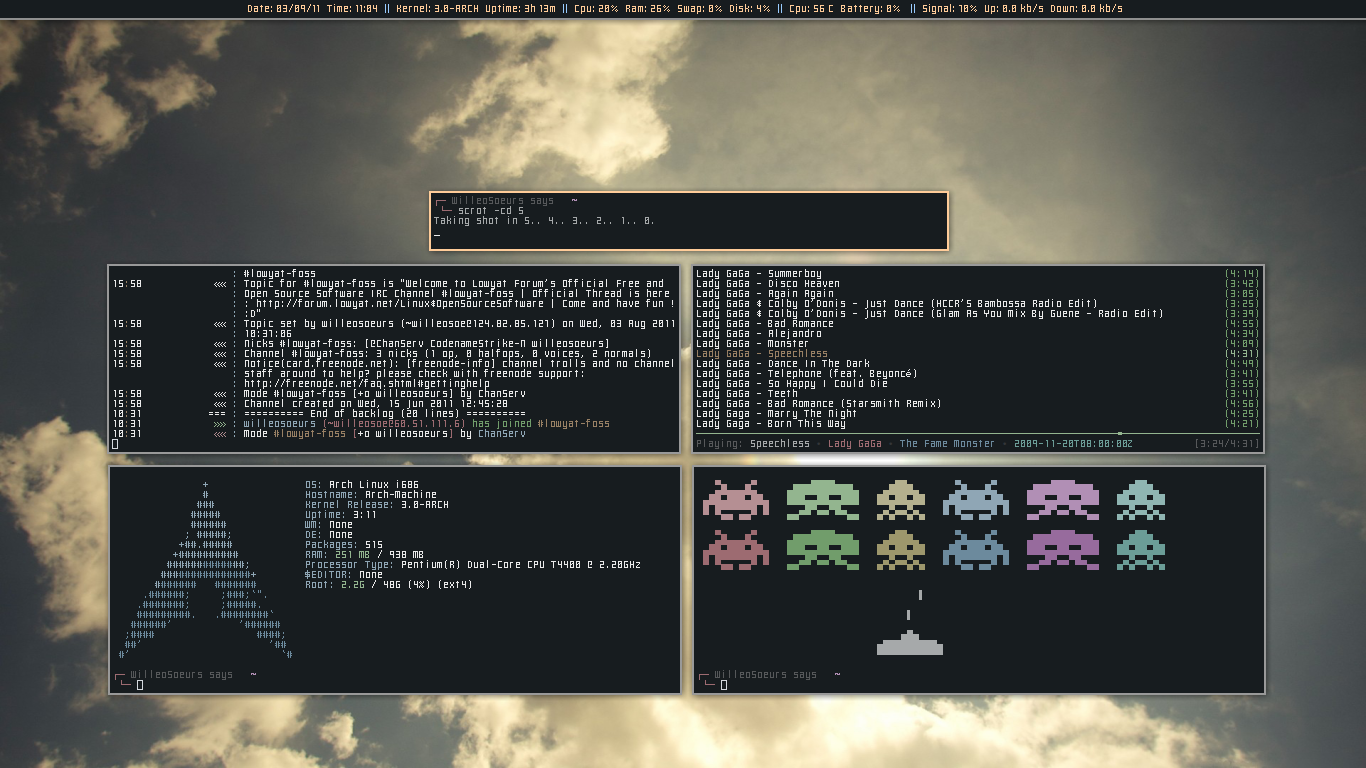Select the purple space invader in the bottom row
The image size is (1366, 768).
(1062, 549)
